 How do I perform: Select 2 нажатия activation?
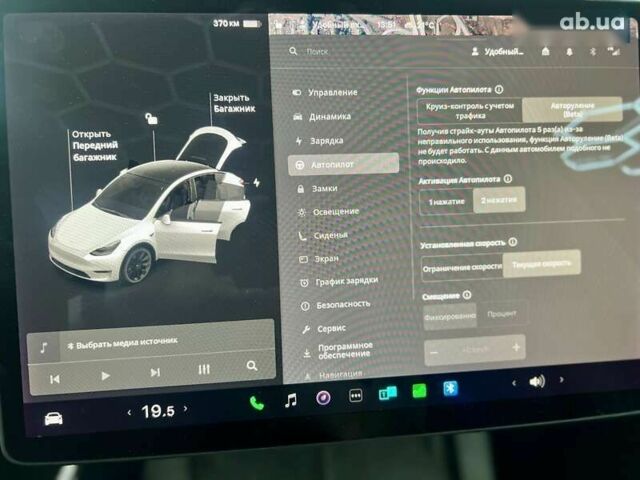click(x=499, y=200)
